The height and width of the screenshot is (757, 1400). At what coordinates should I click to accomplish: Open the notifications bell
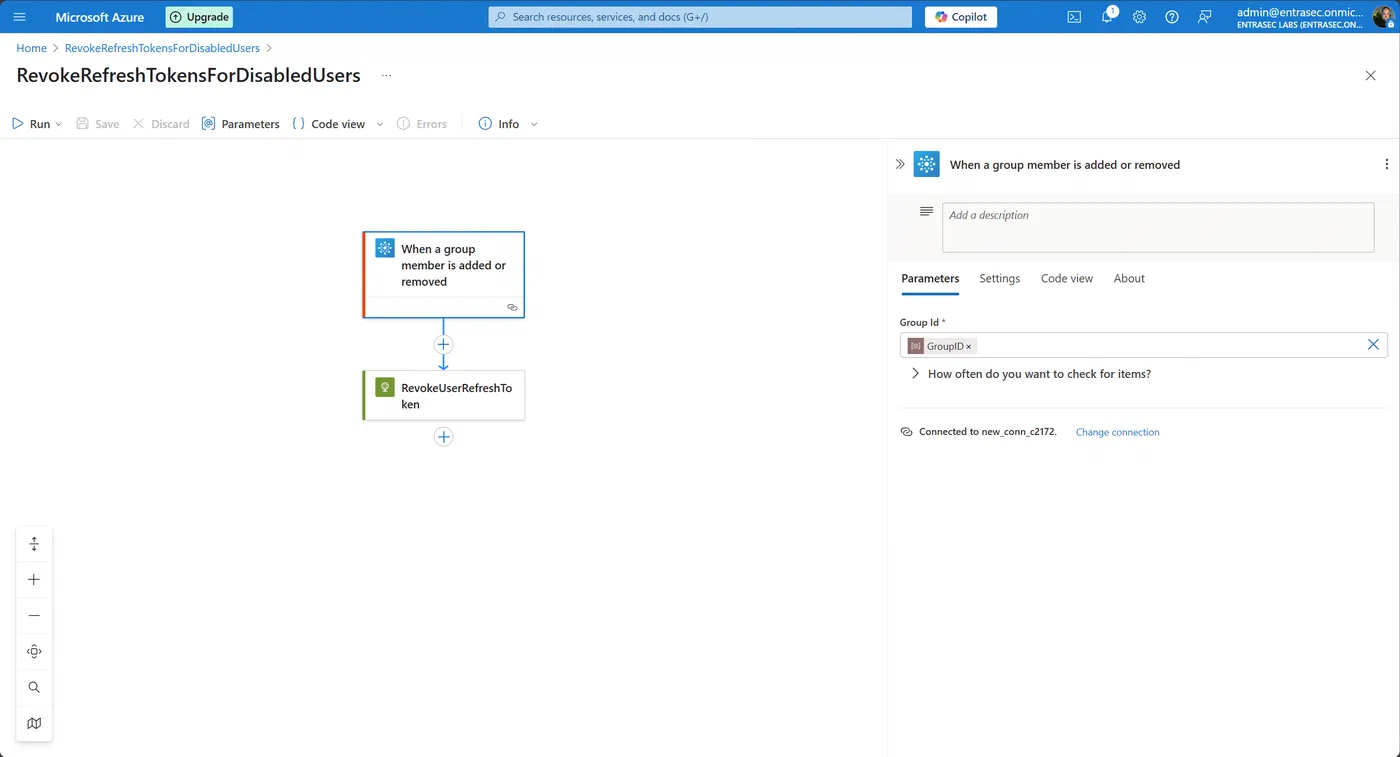coord(1107,17)
